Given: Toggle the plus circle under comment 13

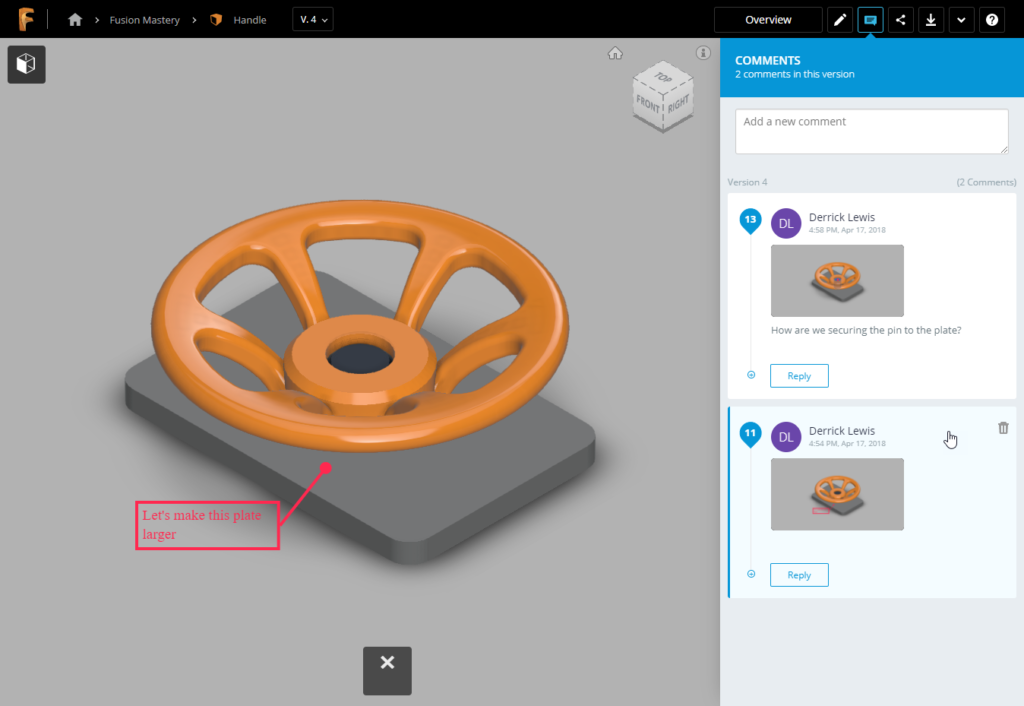Looking at the screenshot, I should 750,374.
